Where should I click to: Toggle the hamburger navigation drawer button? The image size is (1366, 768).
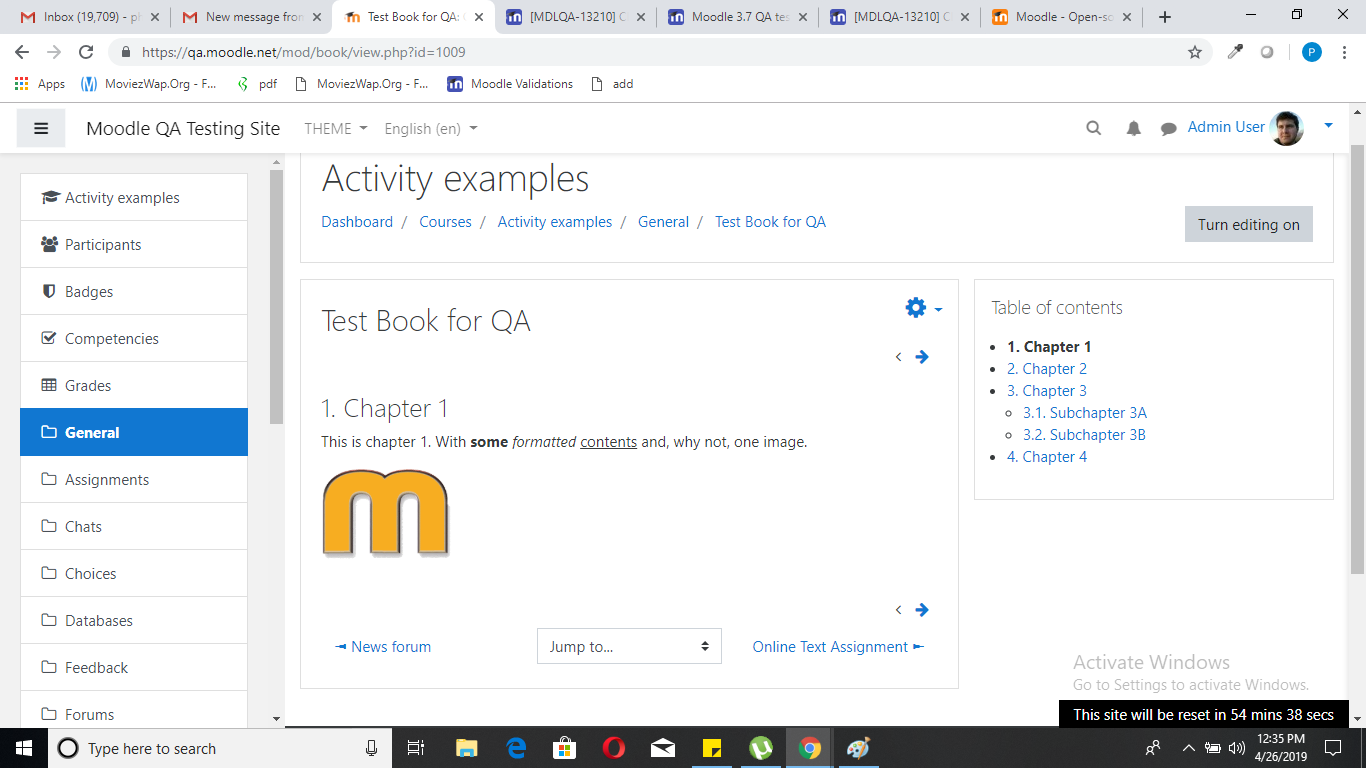[x=41, y=128]
